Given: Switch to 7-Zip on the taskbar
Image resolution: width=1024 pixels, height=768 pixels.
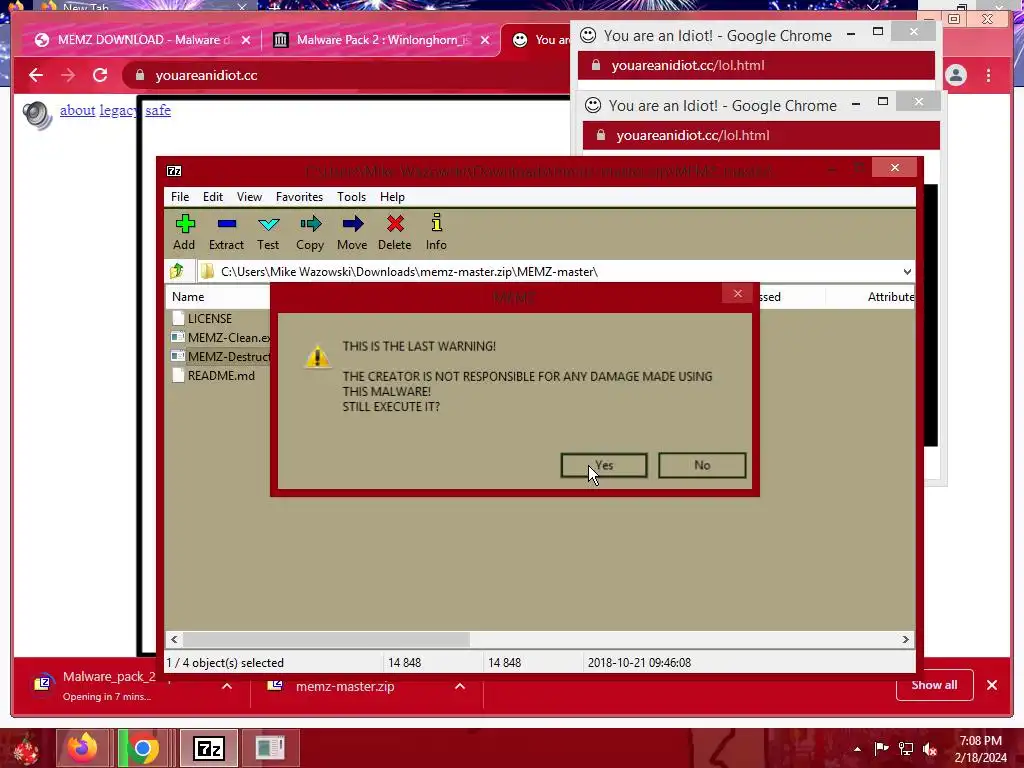Looking at the screenshot, I should pos(209,748).
